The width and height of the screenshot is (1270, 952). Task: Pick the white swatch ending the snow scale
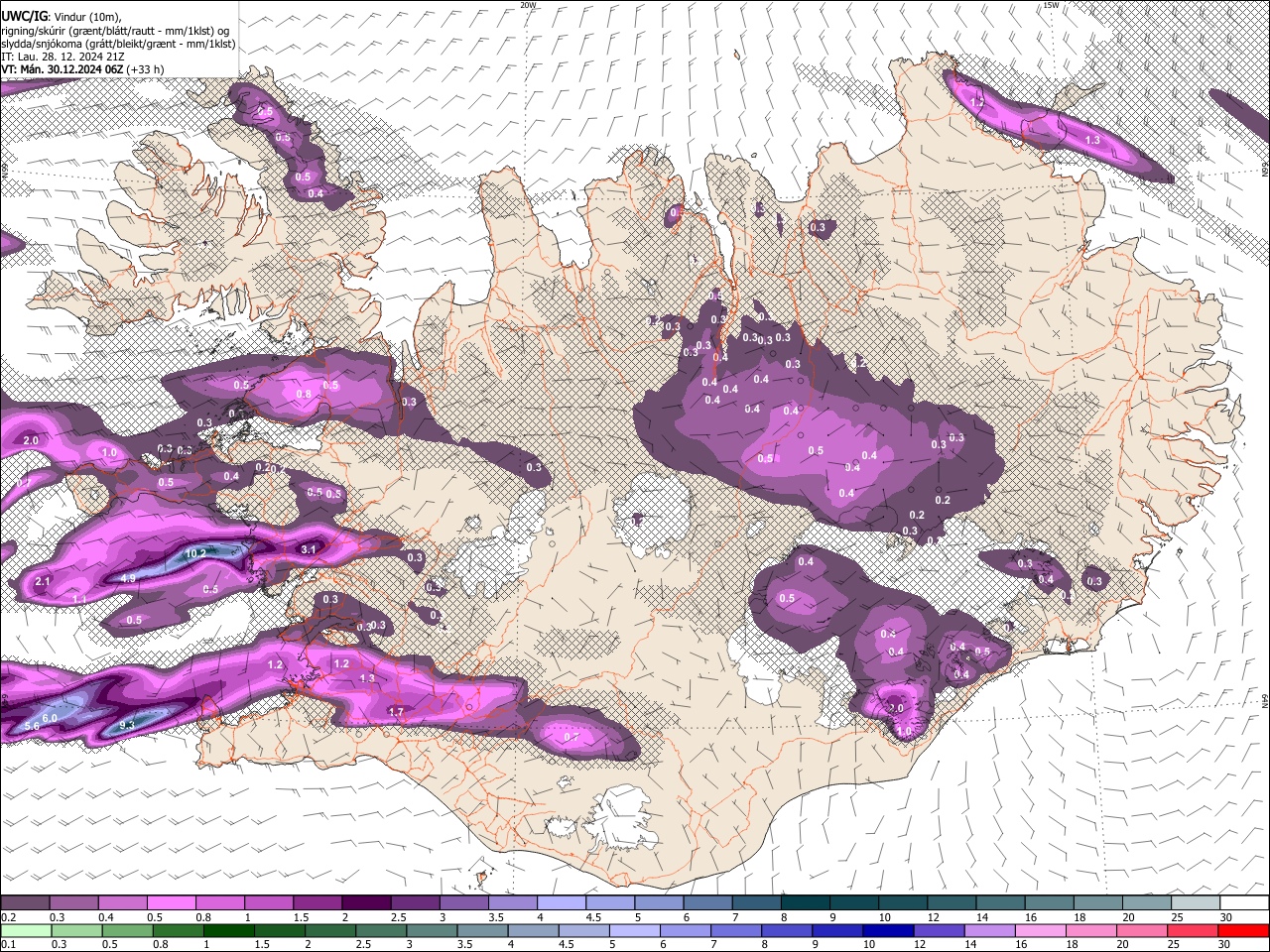click(x=1243, y=902)
